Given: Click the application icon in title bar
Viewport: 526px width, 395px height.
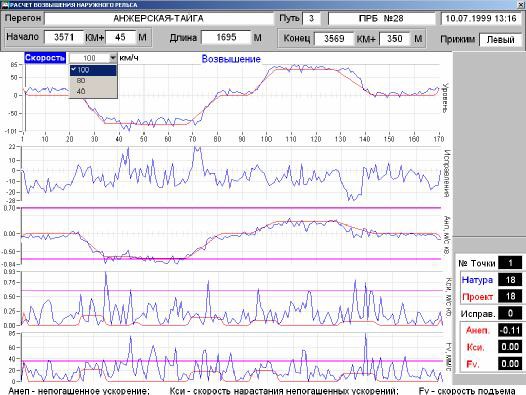Looking at the screenshot, I should click(5, 5).
